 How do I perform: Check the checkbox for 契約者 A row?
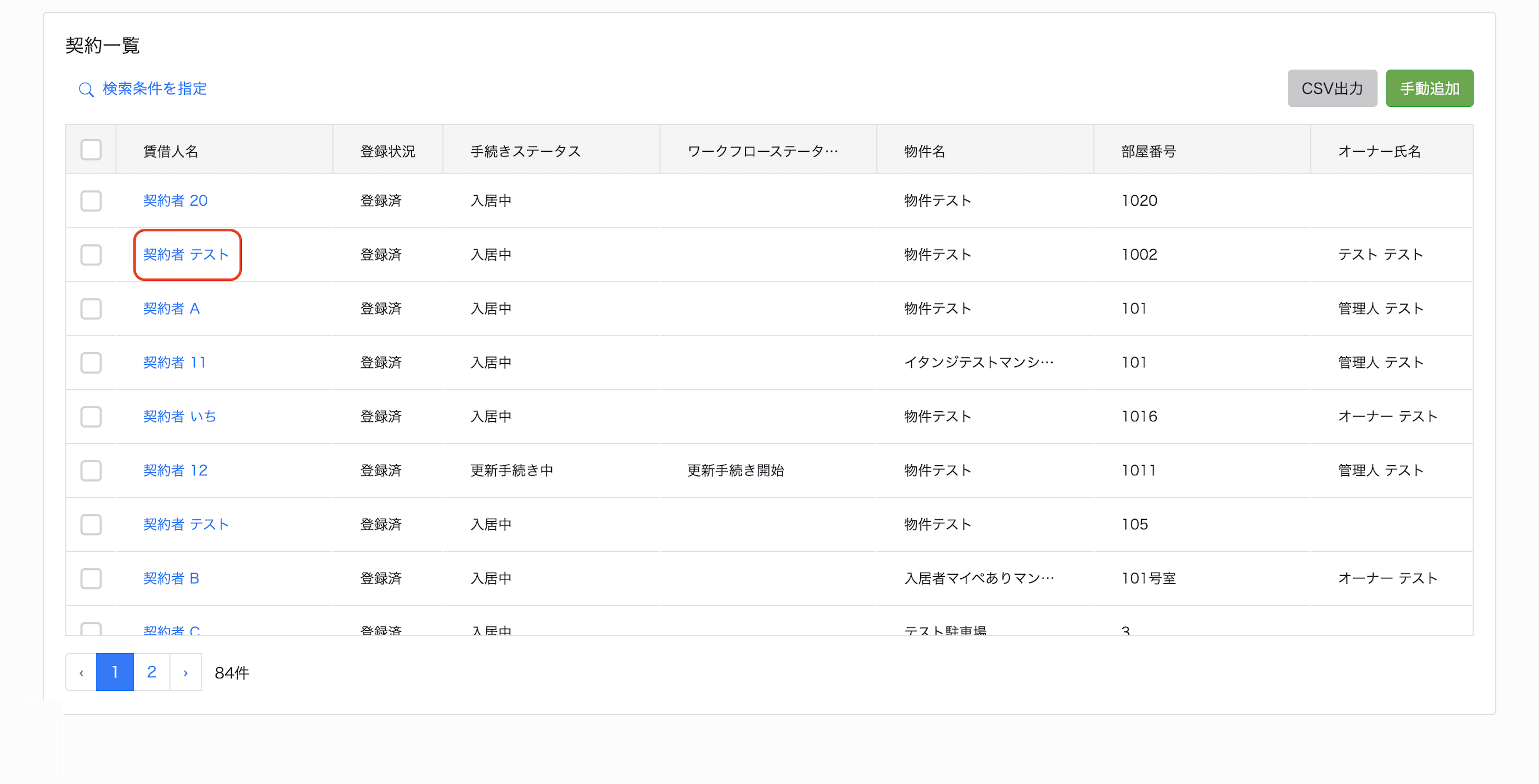(x=91, y=309)
